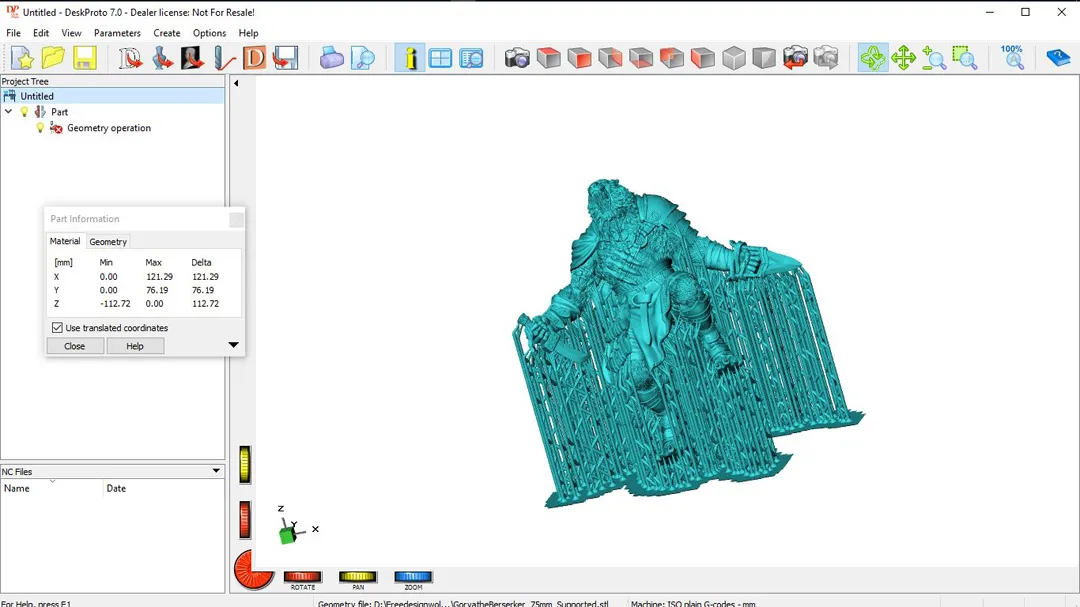Click the four-pane window layout icon
The image size is (1080, 607).
click(440, 59)
